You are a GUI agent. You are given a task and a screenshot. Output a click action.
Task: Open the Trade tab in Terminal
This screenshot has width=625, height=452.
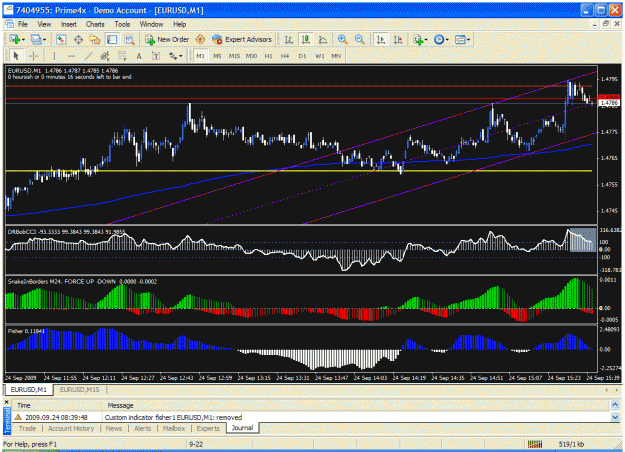coord(27,428)
